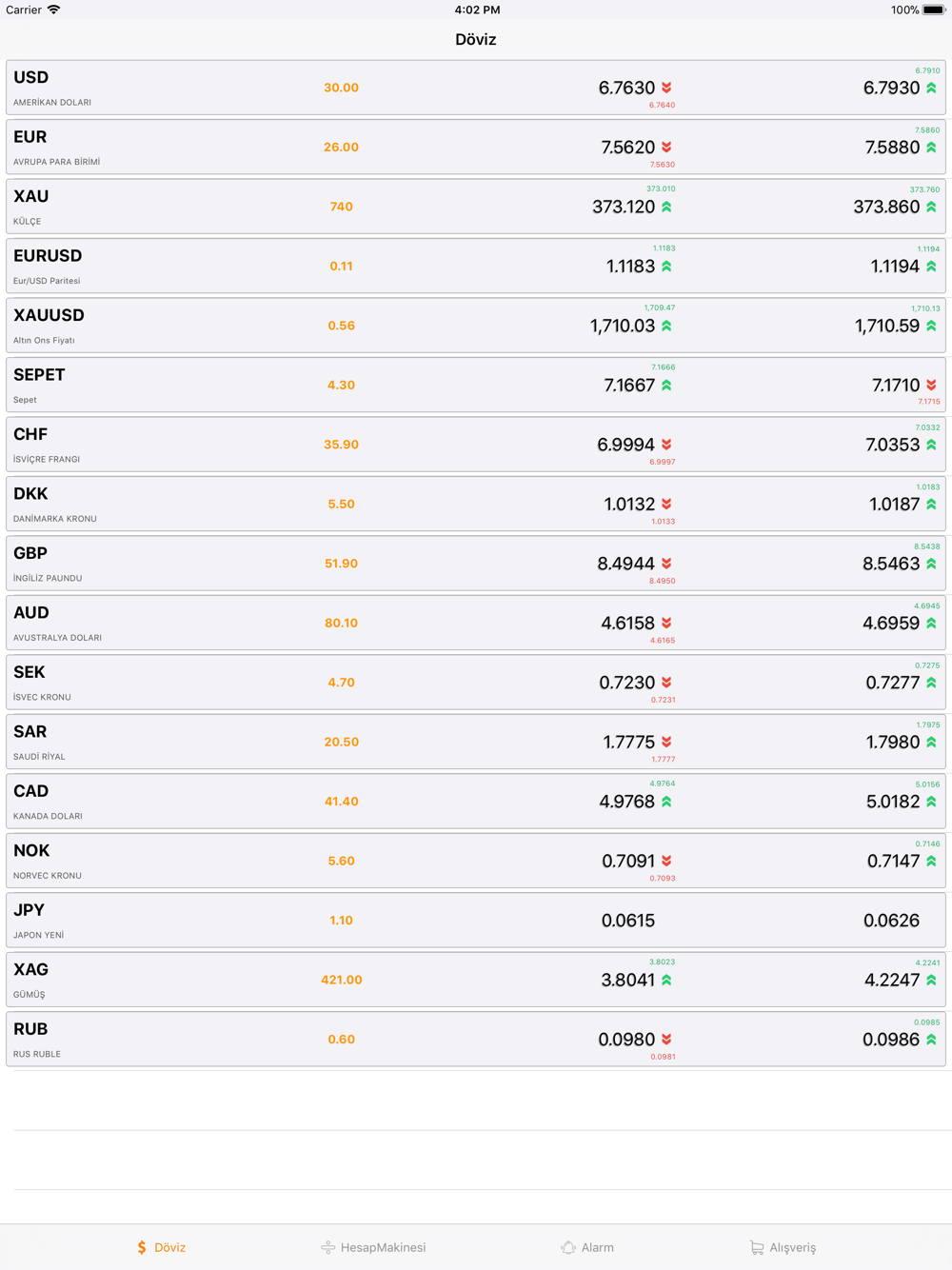Viewport: 952px width, 1270px height.
Task: Tap the battery icon in status bar
Action: 933,10
